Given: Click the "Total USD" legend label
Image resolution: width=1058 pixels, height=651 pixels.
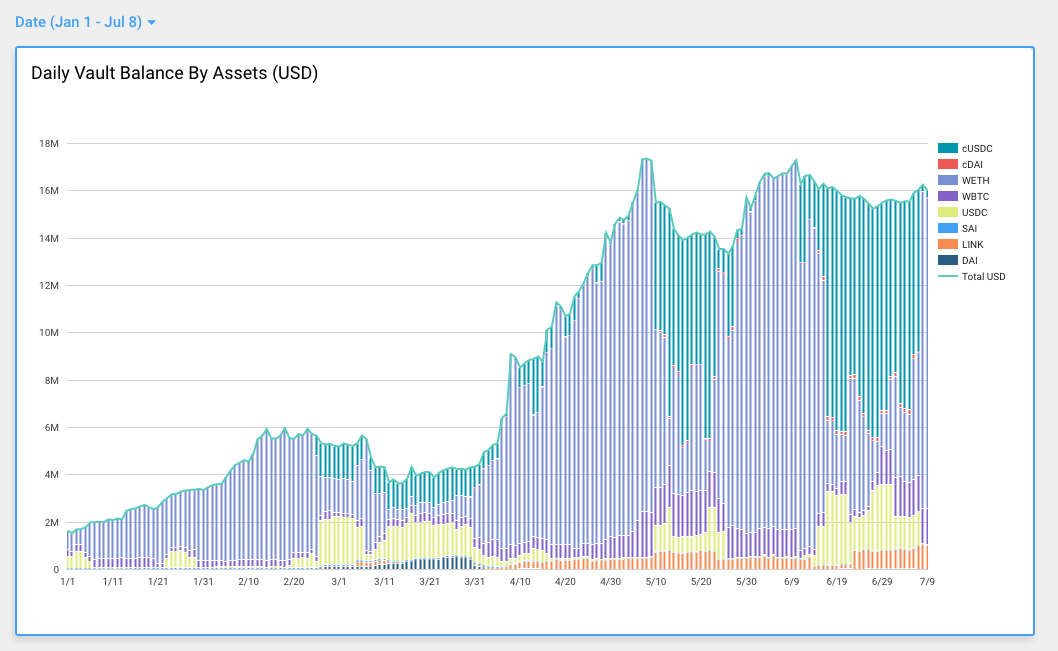Looking at the screenshot, I should [983, 276].
